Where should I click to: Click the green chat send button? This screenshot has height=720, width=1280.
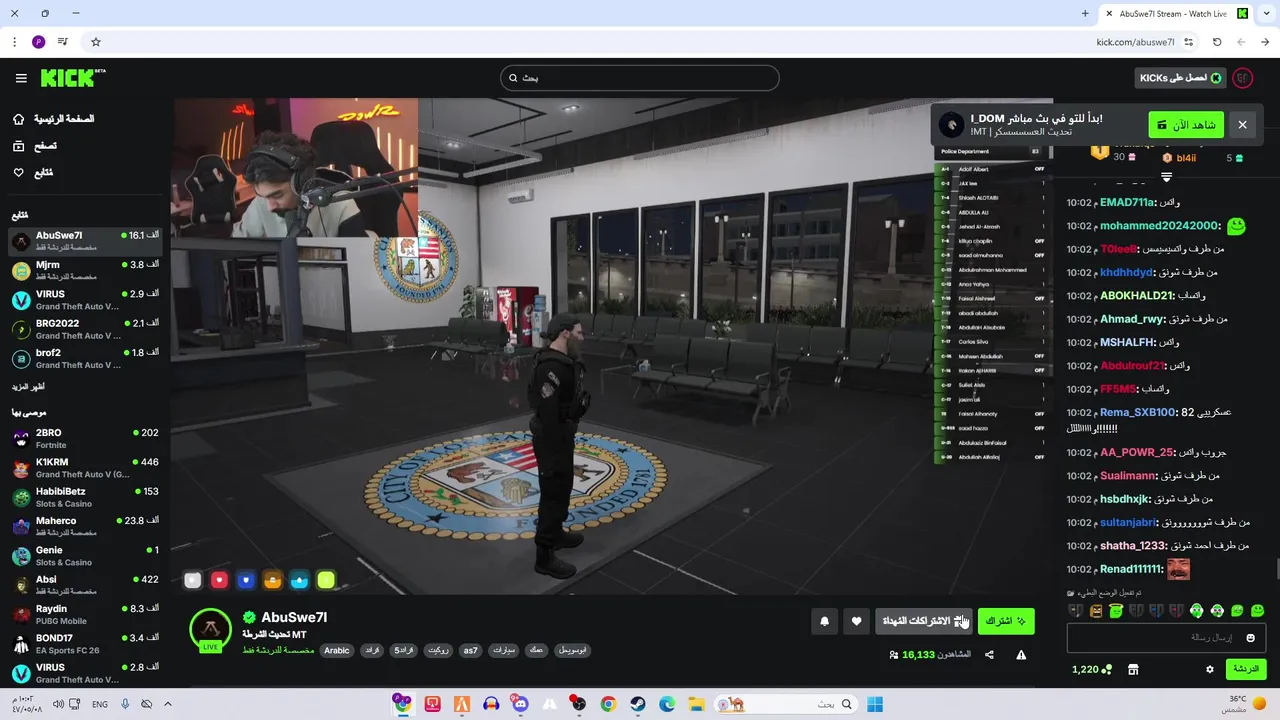pyautogui.click(x=1245, y=669)
